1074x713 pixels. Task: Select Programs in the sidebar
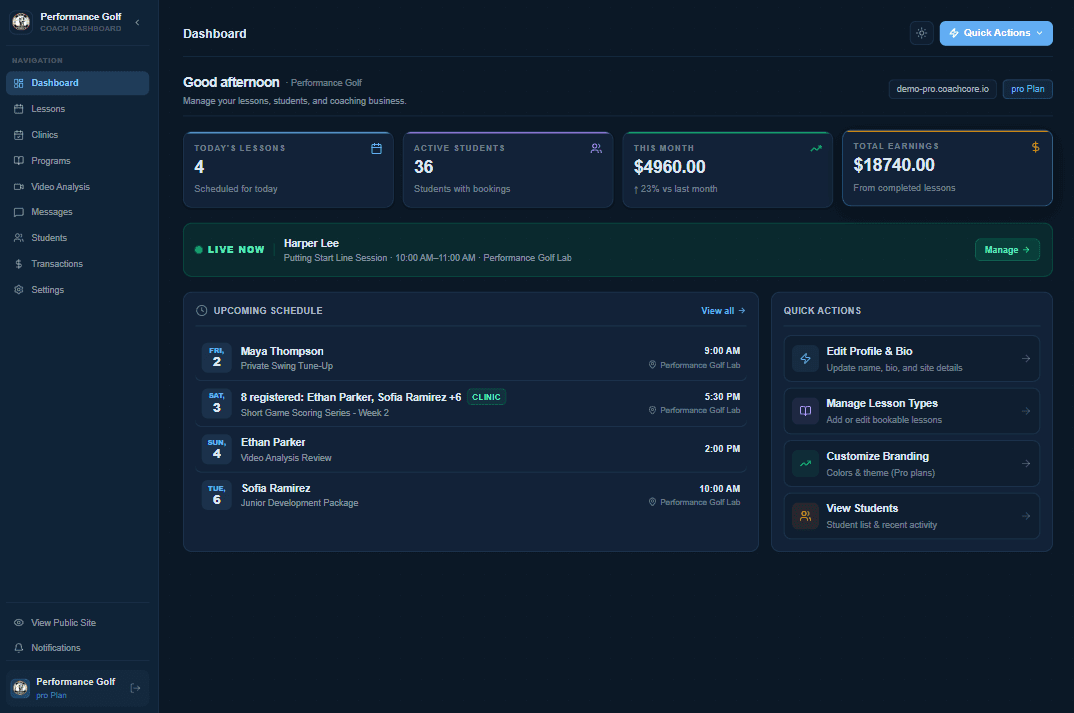(77, 161)
